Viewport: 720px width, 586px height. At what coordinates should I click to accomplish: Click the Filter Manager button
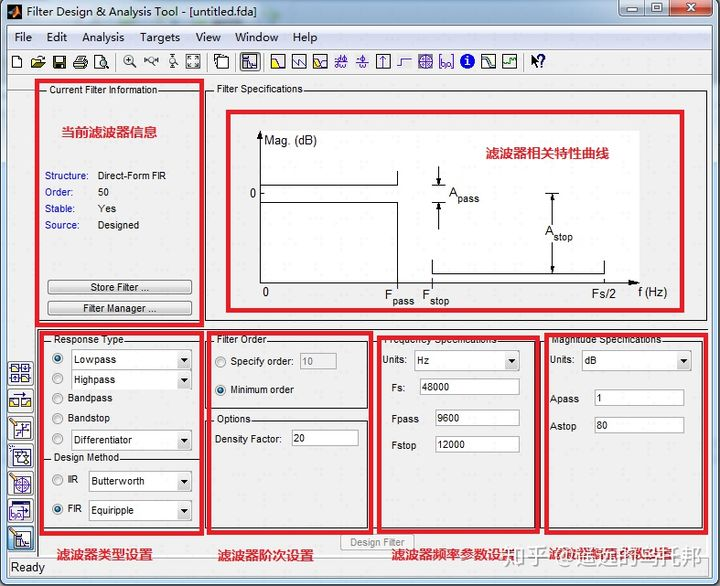(x=119, y=308)
